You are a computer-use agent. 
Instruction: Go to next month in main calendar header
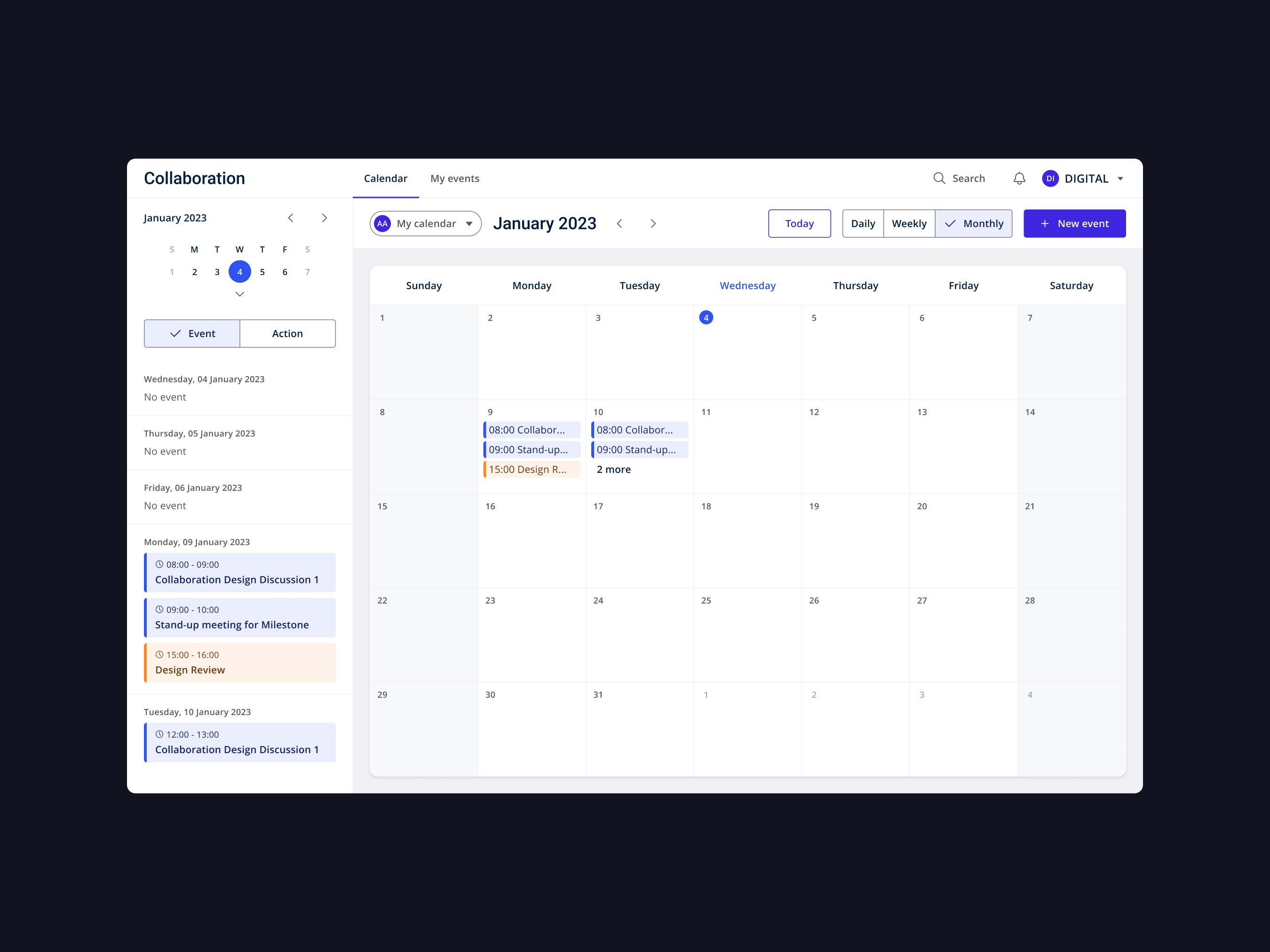[653, 224]
